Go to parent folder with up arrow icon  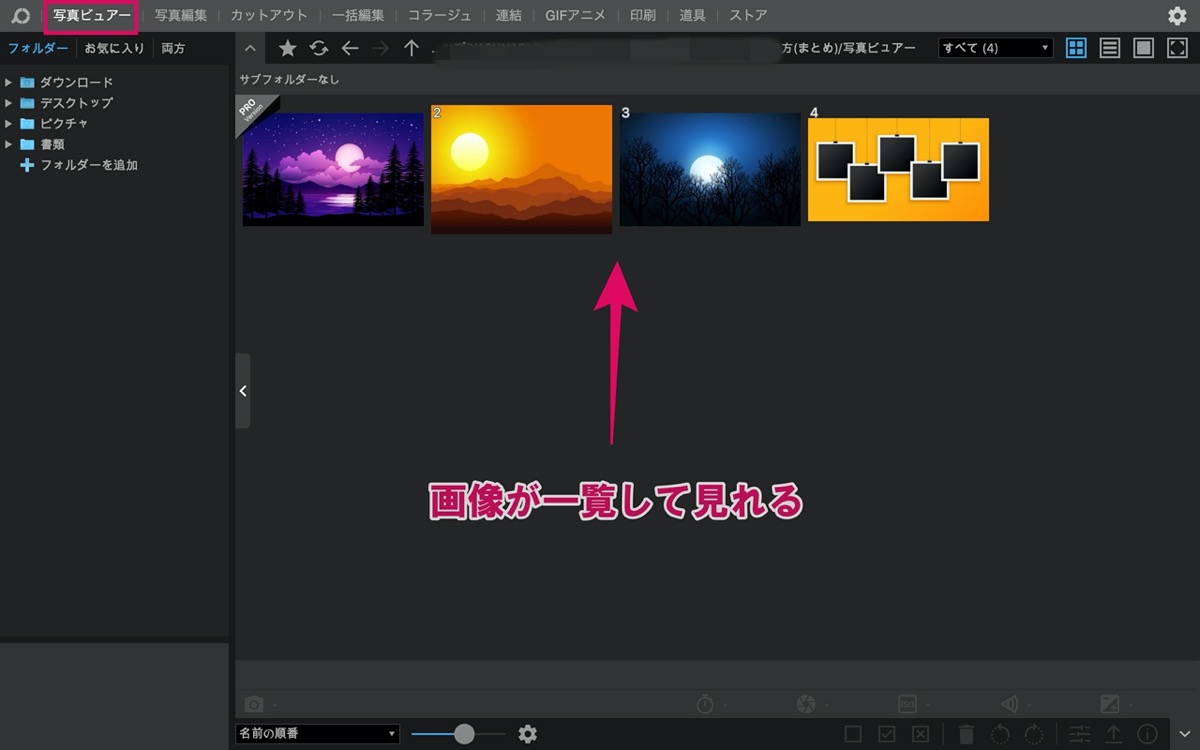(x=411, y=48)
